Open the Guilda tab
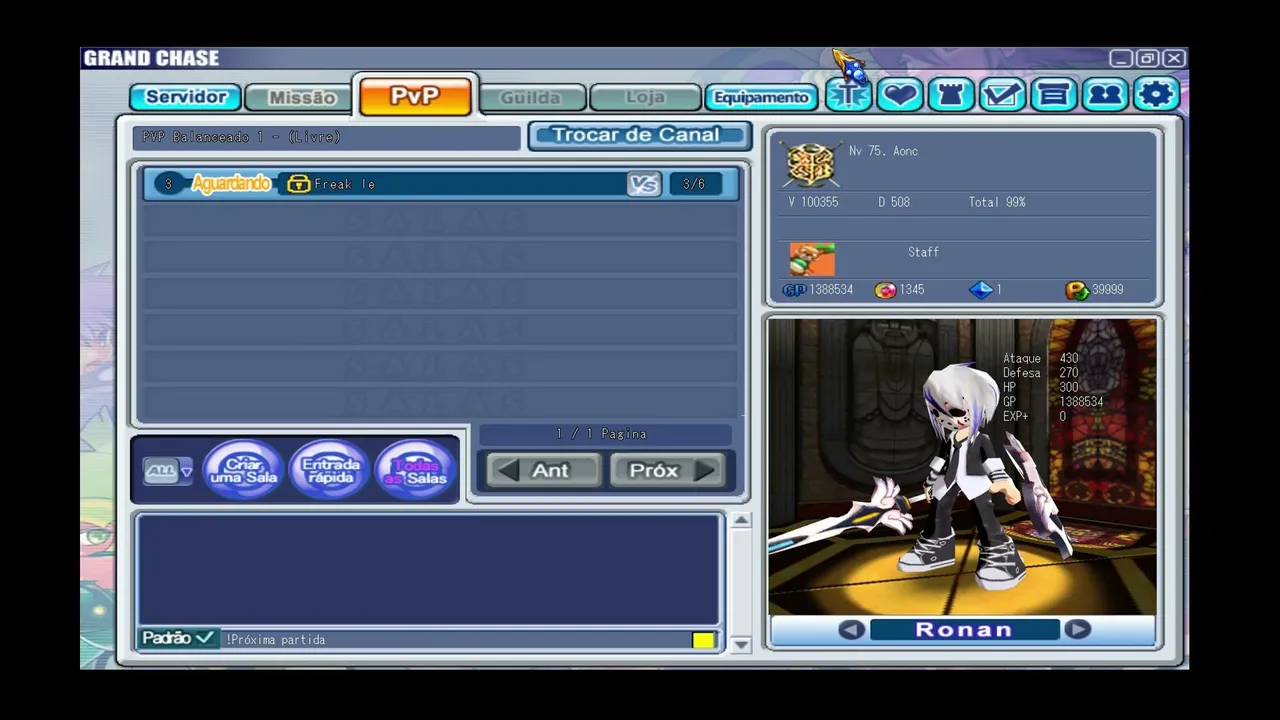 coord(531,98)
